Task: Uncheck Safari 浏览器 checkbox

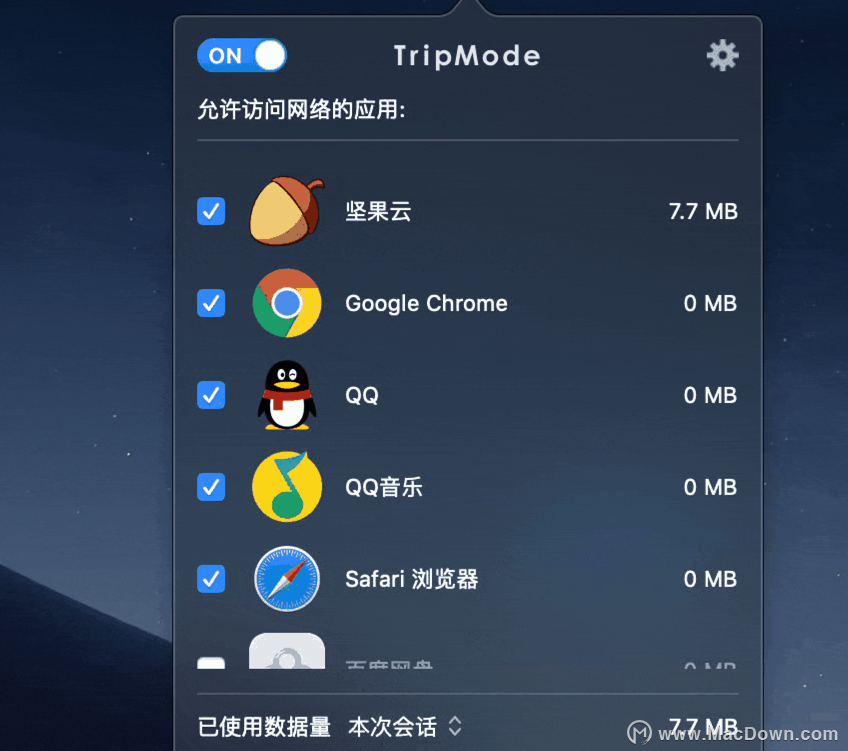Action: point(211,579)
